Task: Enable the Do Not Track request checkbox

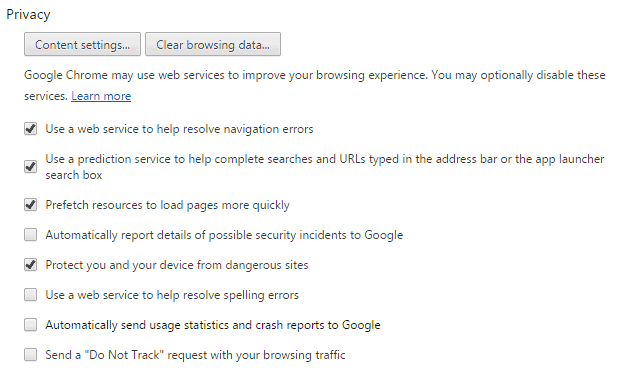Action: 30,354
